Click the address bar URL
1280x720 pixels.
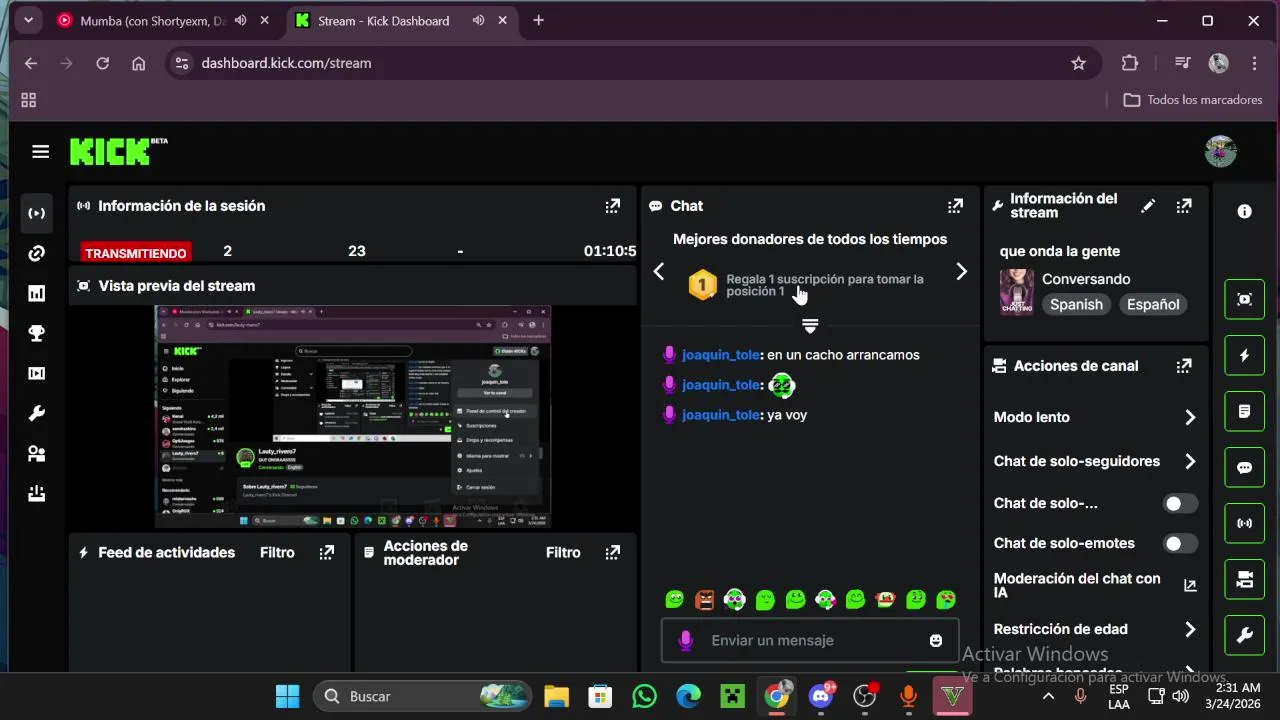[x=286, y=63]
